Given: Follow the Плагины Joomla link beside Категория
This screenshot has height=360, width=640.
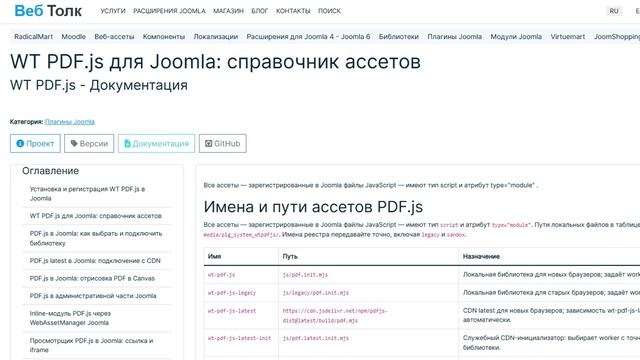Looking at the screenshot, I should coord(70,122).
